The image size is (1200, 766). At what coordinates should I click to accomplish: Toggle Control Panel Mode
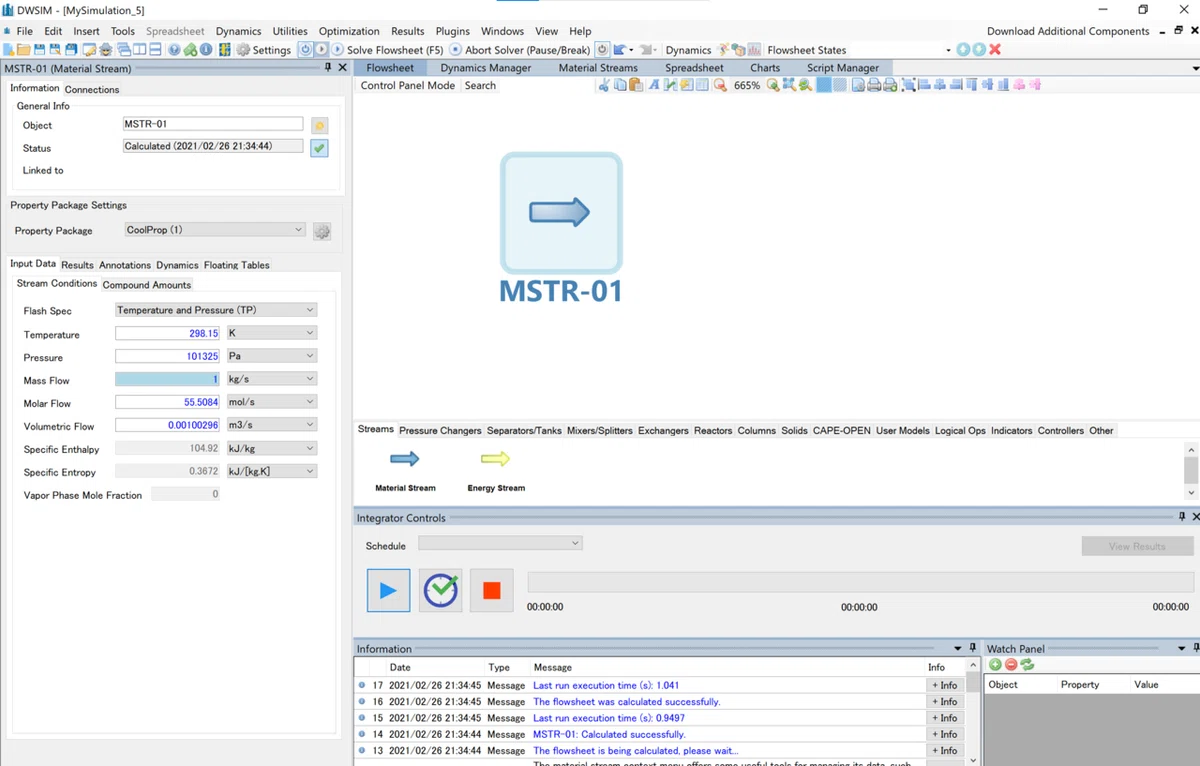click(x=408, y=86)
